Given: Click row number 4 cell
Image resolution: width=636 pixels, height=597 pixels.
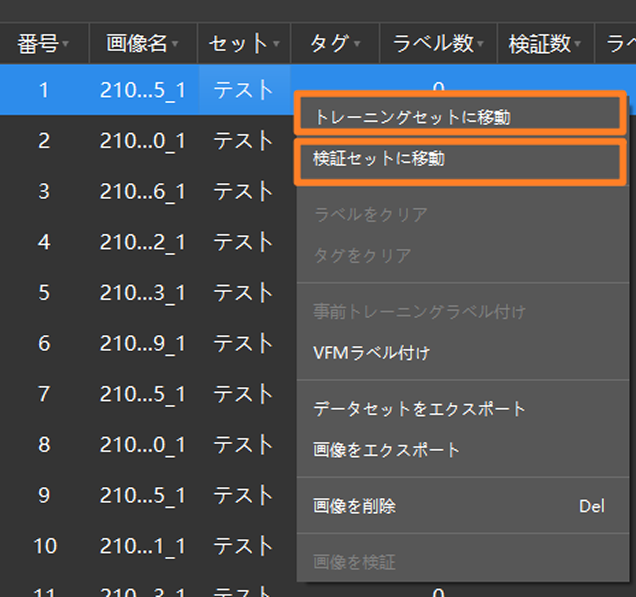Looking at the screenshot, I should point(44,242).
